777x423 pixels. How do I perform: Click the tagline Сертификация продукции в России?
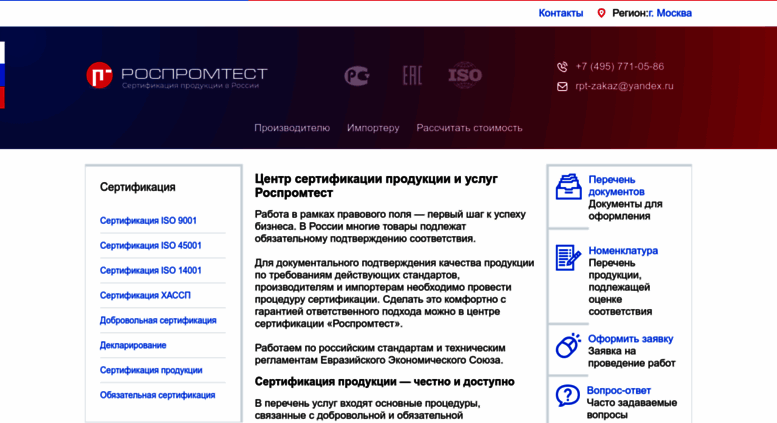click(190, 86)
